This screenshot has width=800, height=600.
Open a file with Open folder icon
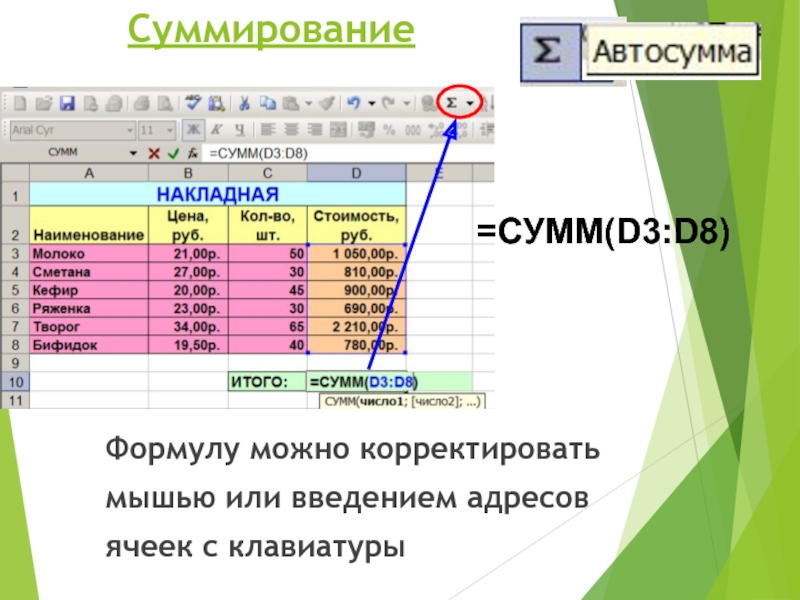(x=44, y=104)
